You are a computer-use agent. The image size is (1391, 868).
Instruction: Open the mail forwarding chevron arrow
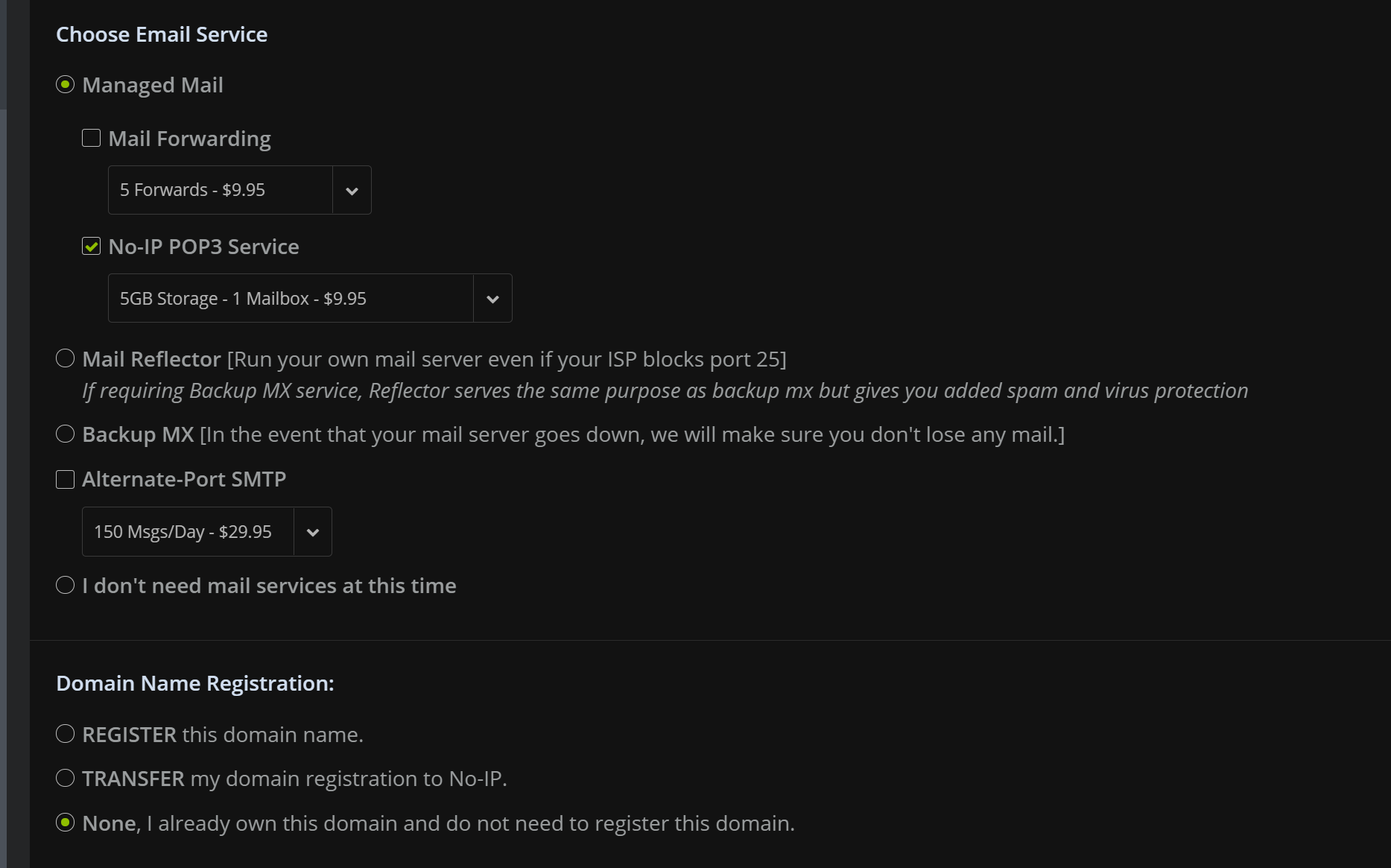[x=351, y=189]
